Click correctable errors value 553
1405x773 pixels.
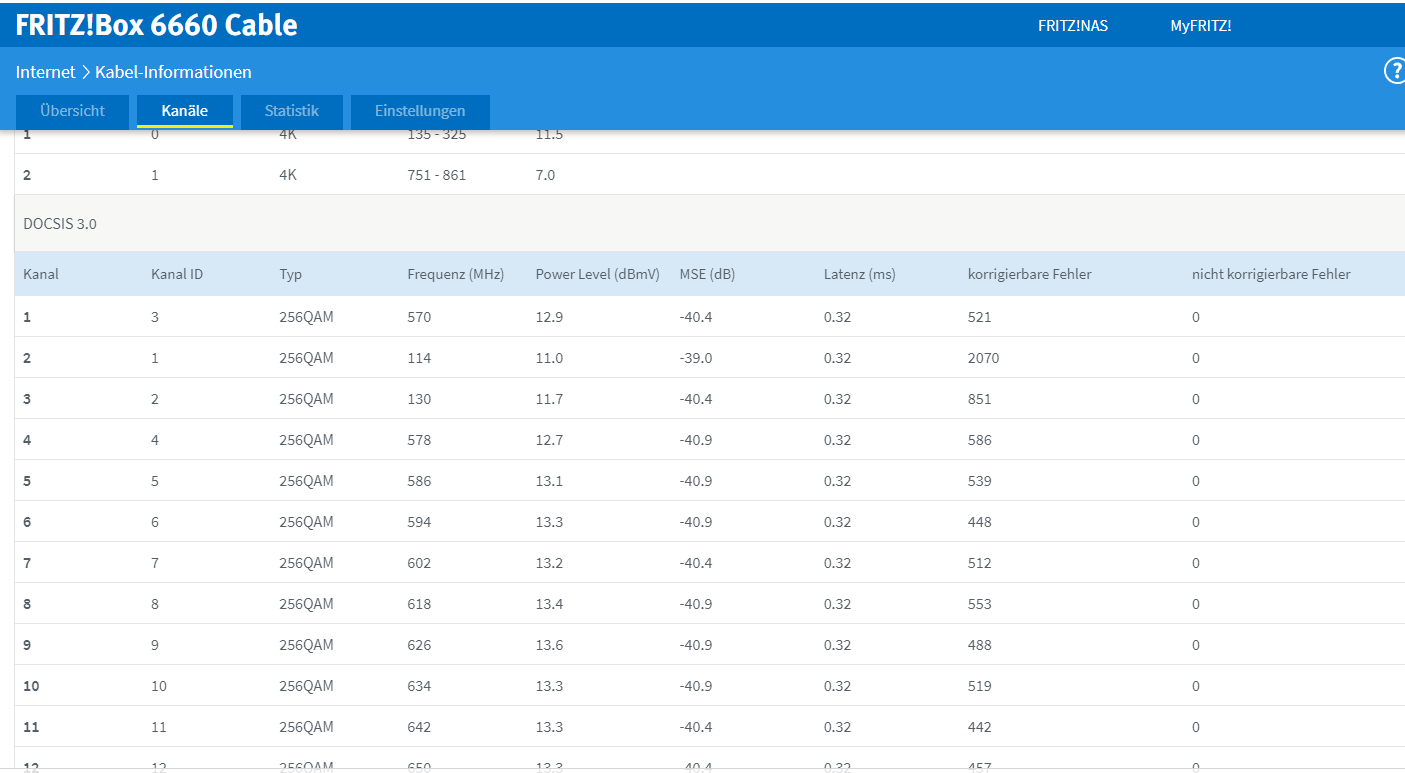tap(979, 604)
